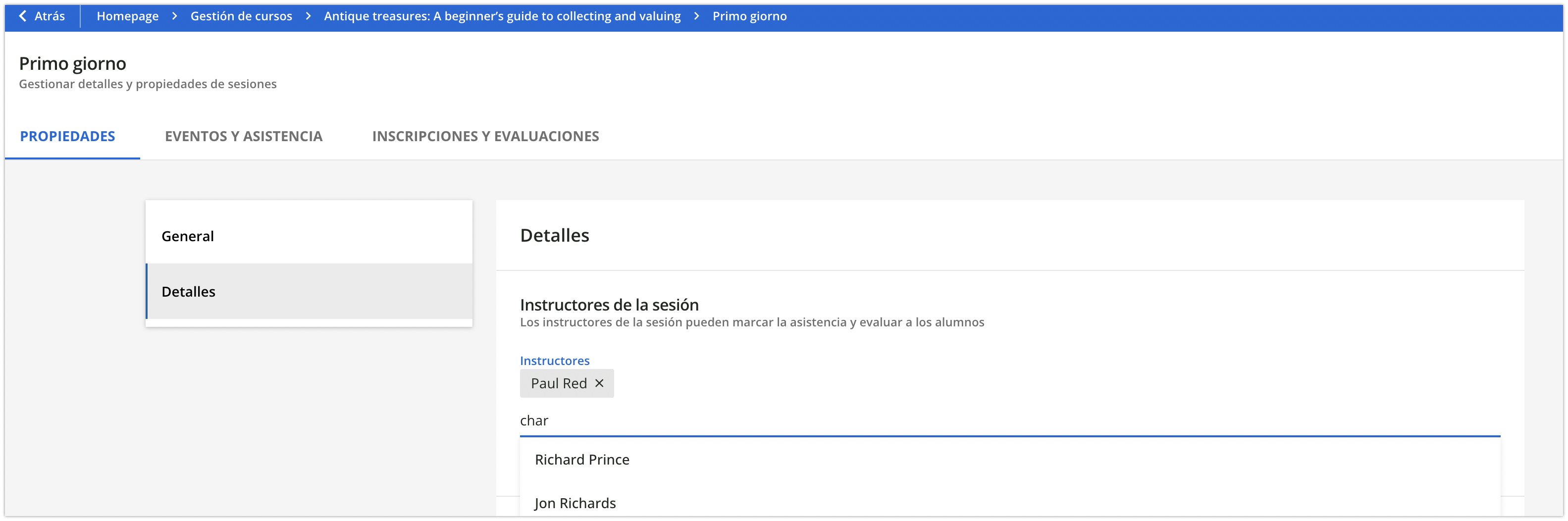1568x521 pixels.
Task: Switch to the Propiedades tab
Action: pyautogui.click(x=67, y=136)
